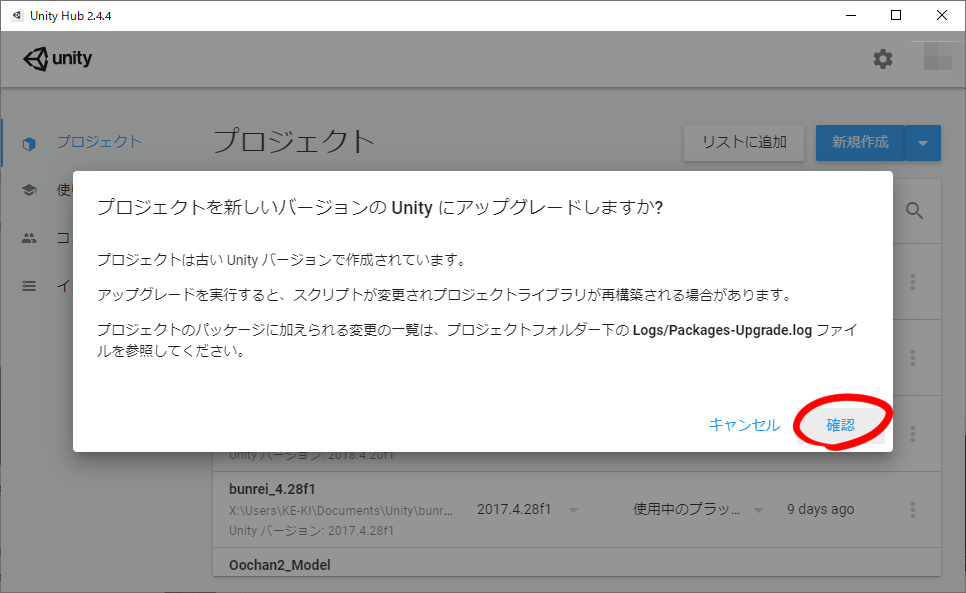Click the 新規作成 button

tap(860, 142)
